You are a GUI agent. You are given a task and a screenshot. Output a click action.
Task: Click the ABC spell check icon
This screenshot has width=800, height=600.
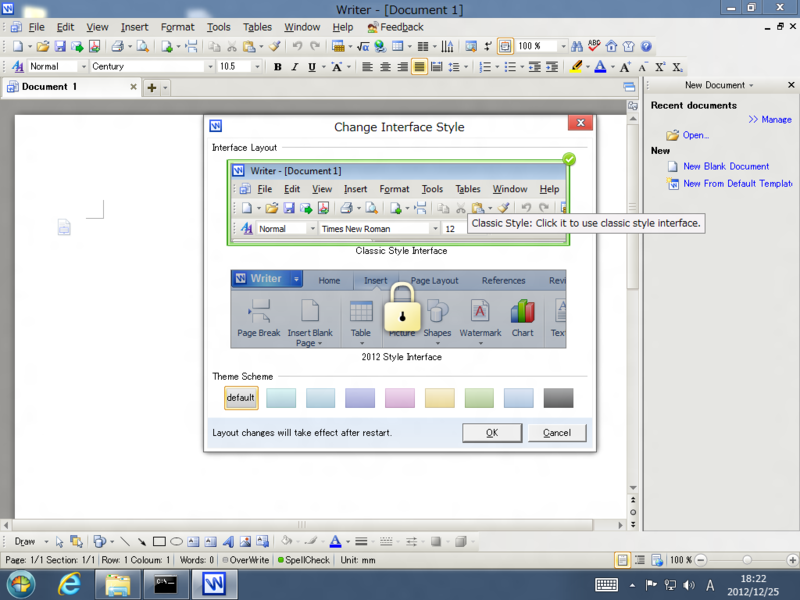tap(594, 46)
